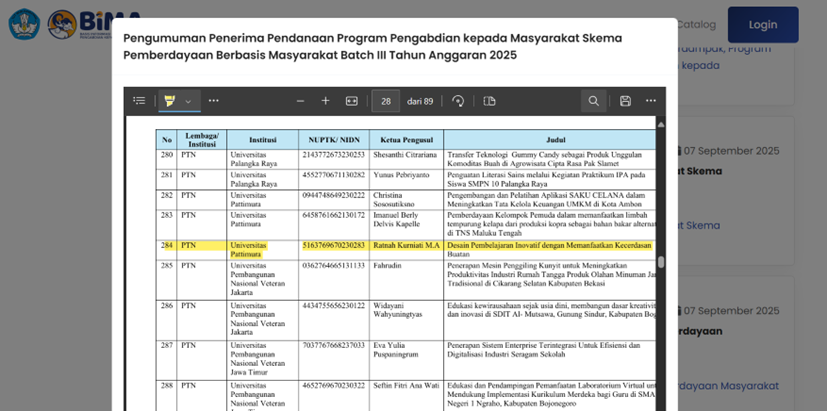Select the yellow highlighter tool
The image size is (827, 411).
(x=170, y=101)
